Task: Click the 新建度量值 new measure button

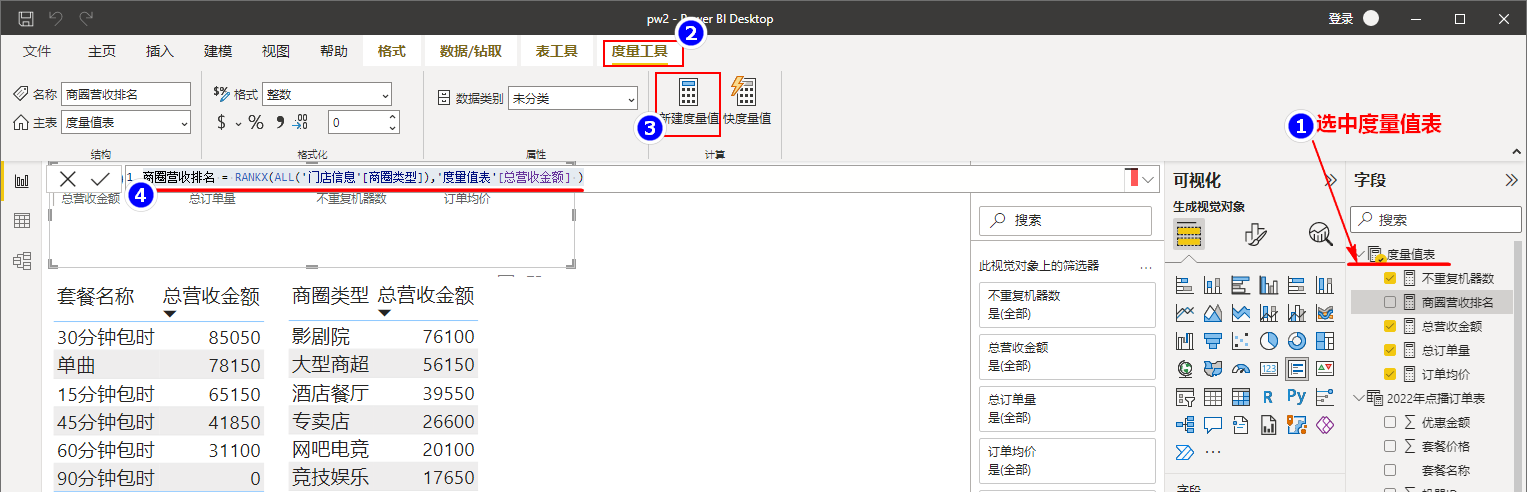Action: (688, 103)
